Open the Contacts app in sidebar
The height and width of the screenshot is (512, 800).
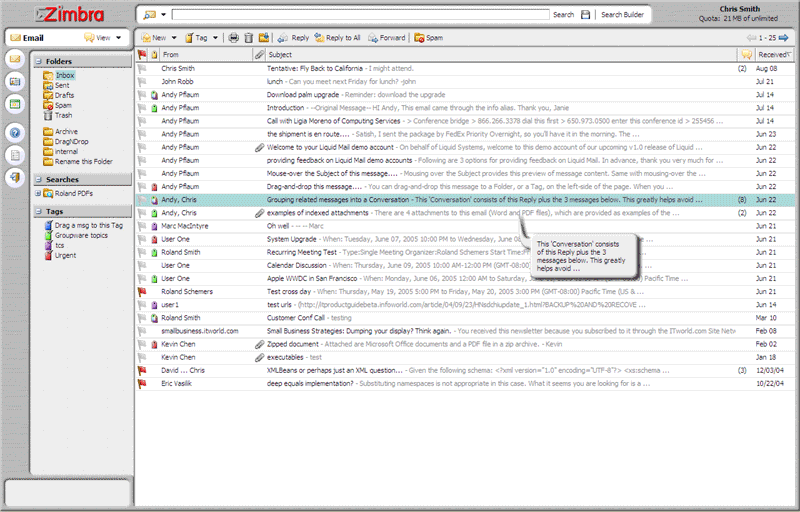[x=15, y=82]
